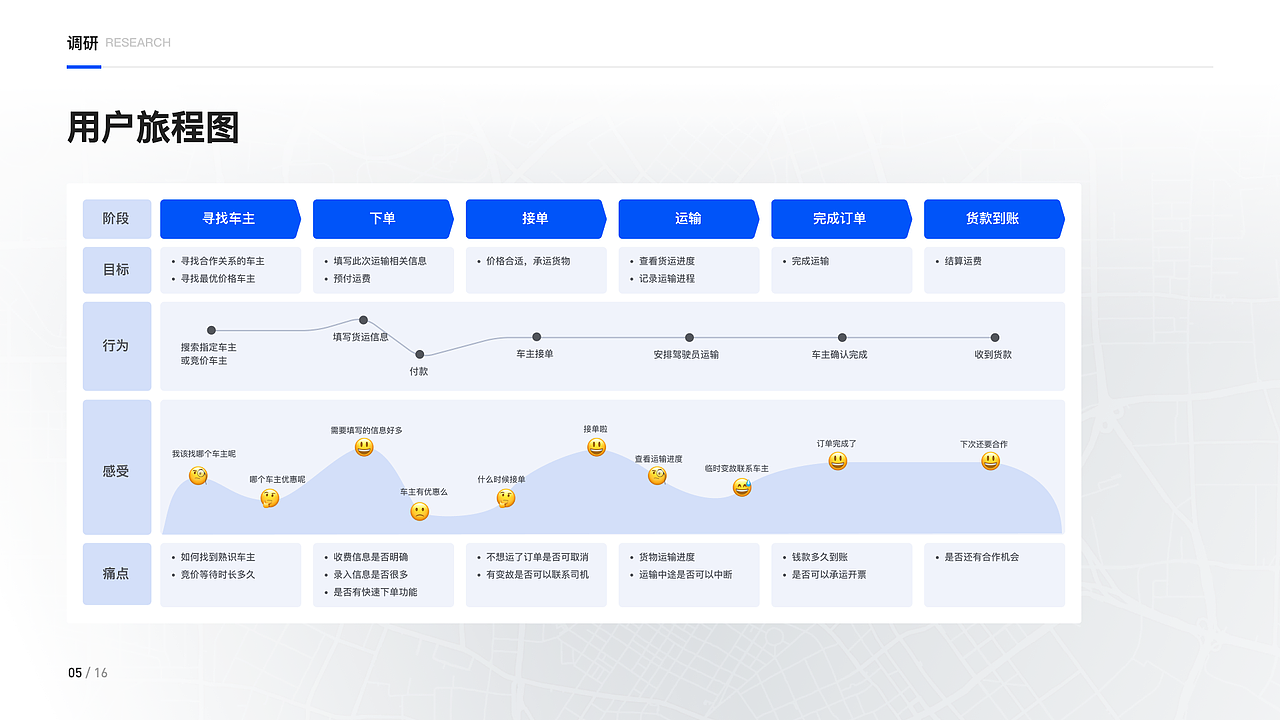
Task: Click the happy emoji under "接单啦"
Action: [x=595, y=447]
